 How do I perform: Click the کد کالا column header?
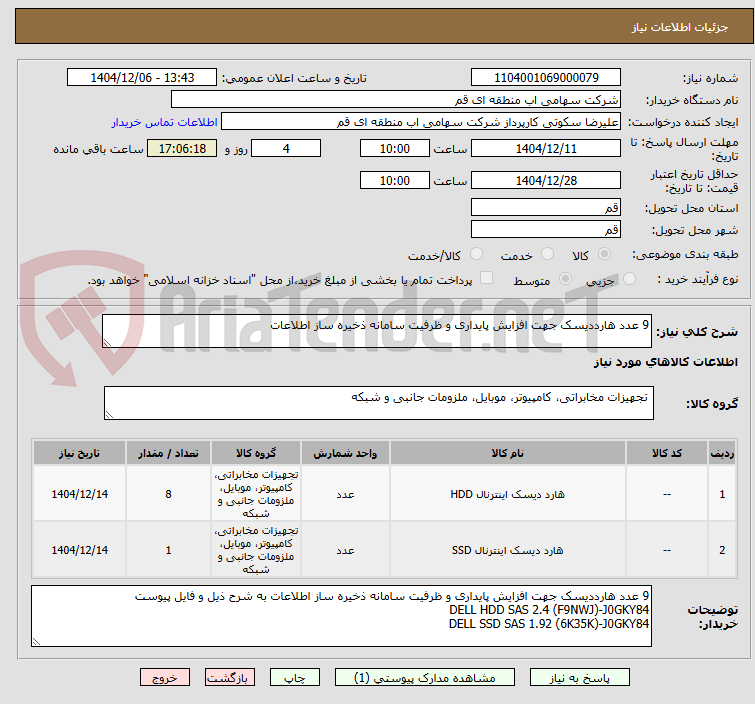[667, 453]
